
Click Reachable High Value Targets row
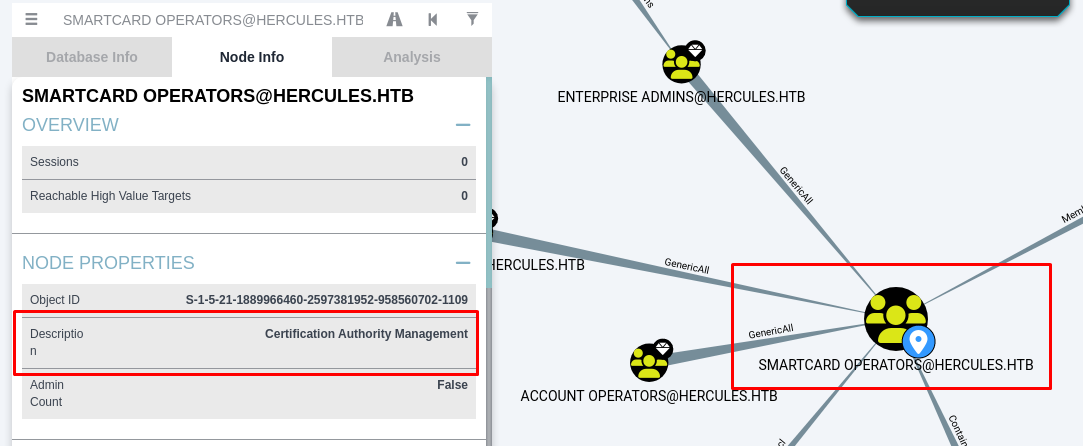(x=248, y=196)
